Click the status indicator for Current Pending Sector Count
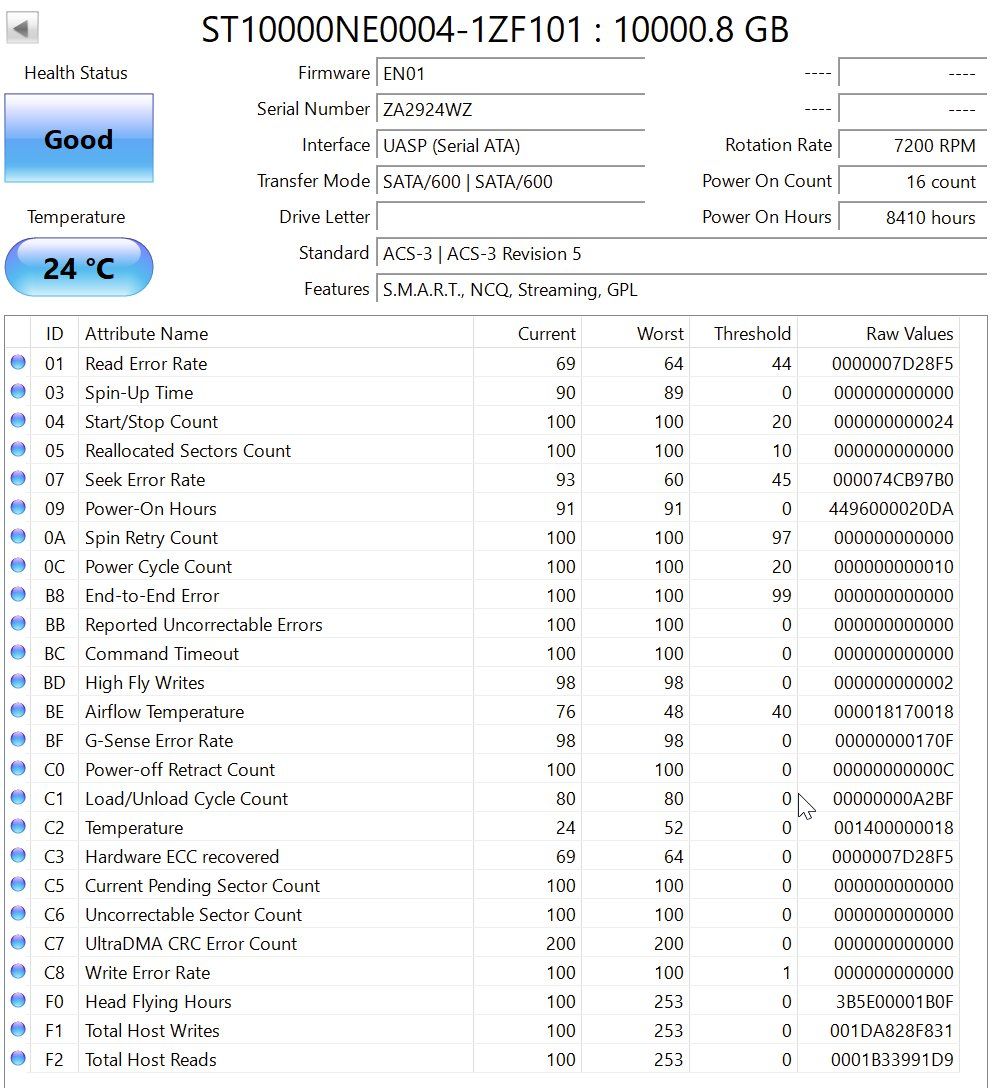 coord(18,885)
